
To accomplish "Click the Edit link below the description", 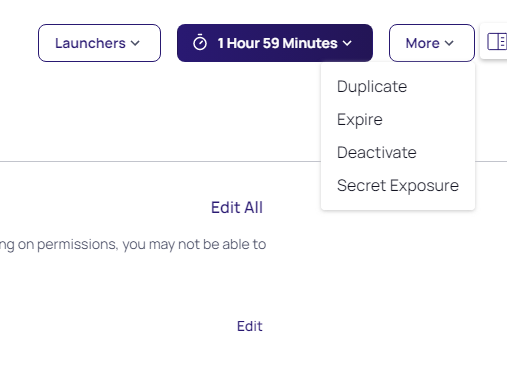I will 250,326.
